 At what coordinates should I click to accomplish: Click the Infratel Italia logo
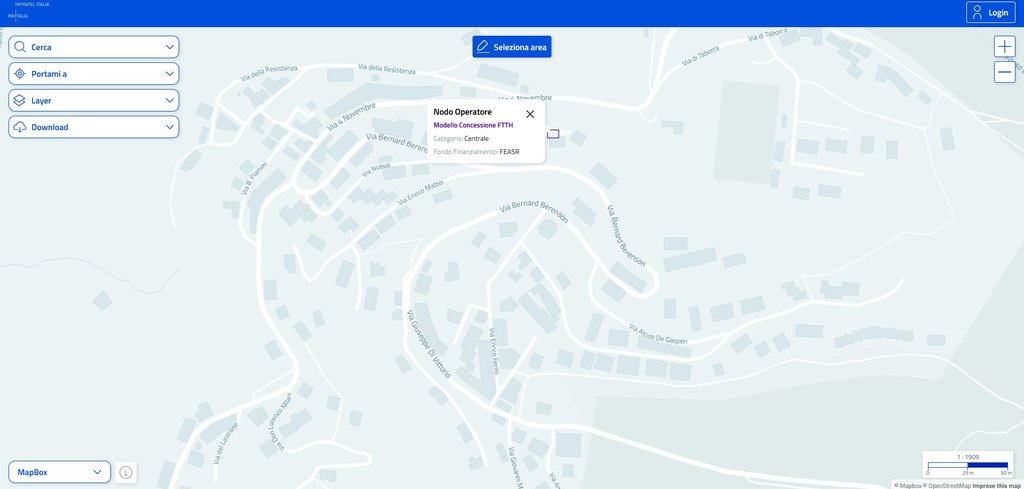click(x=30, y=10)
